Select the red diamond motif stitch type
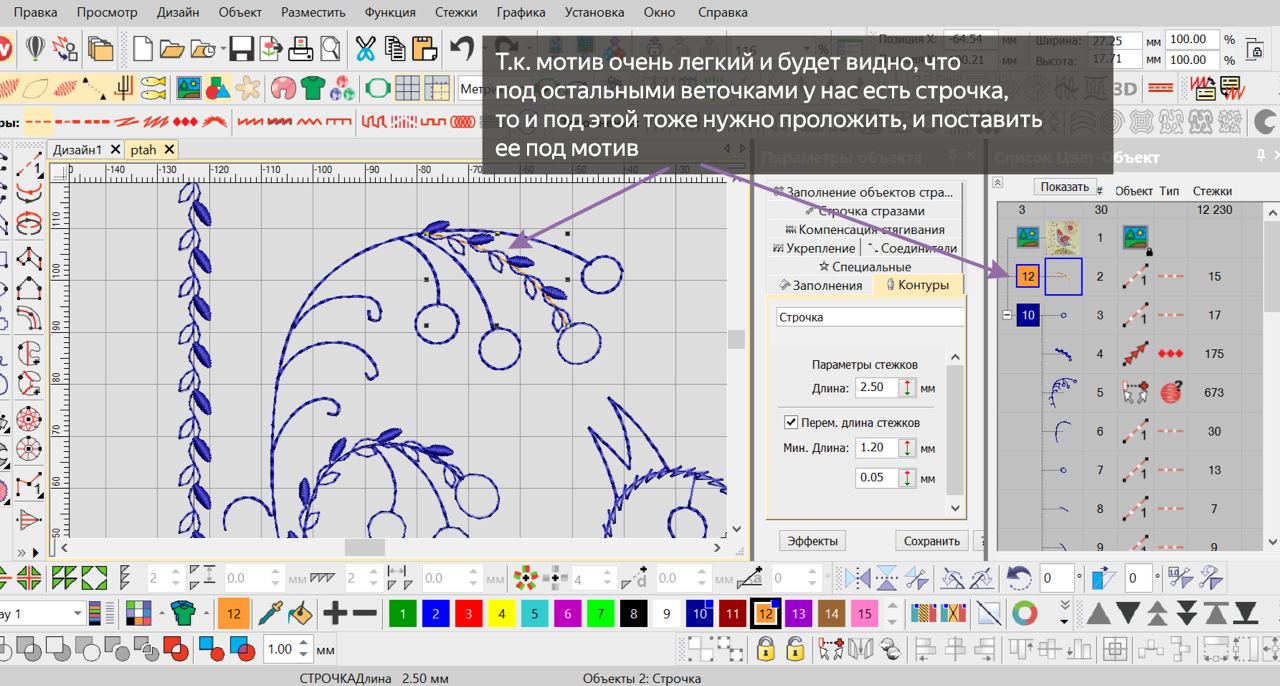1280x686 pixels. tap(187, 122)
